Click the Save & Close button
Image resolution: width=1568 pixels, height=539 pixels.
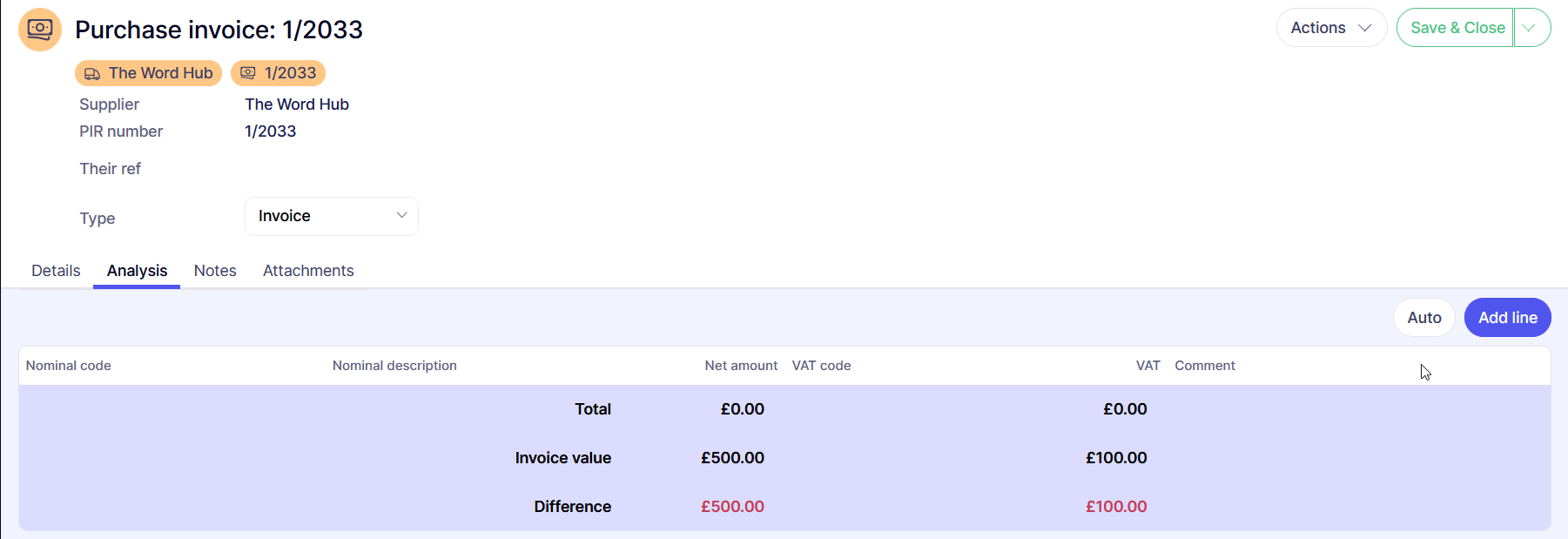pyautogui.click(x=1456, y=28)
